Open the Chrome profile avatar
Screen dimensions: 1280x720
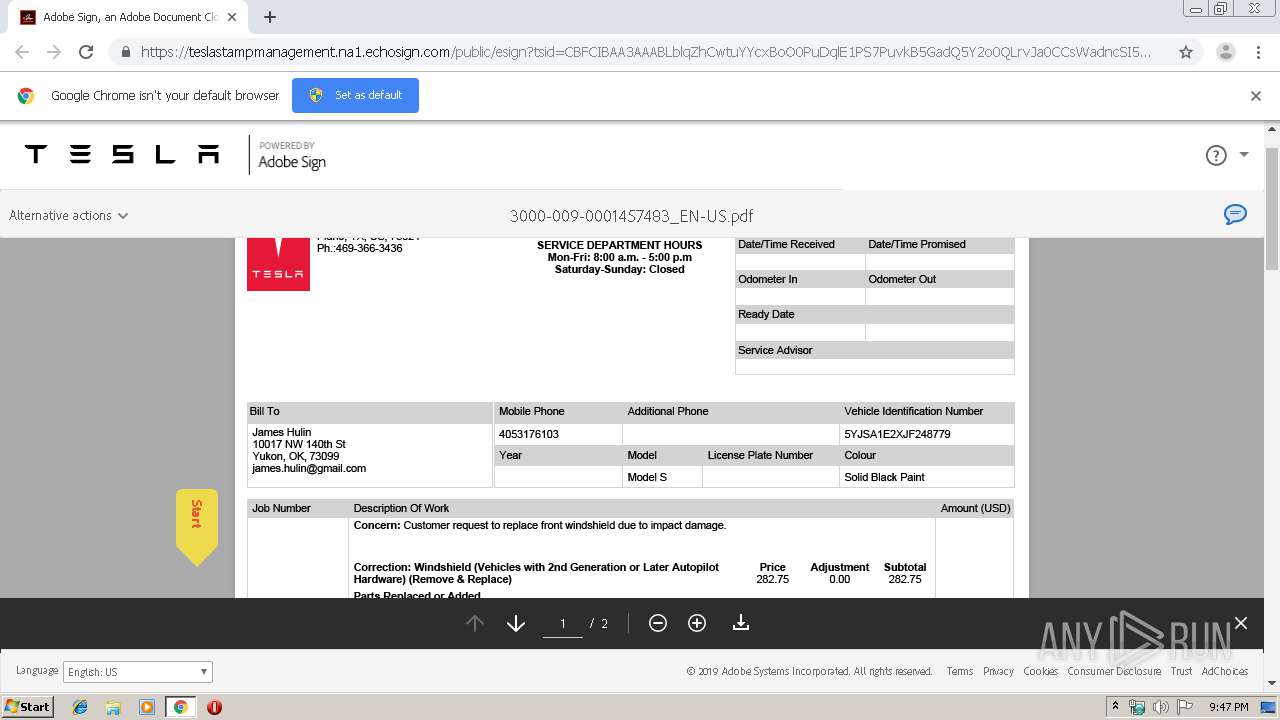[1225, 52]
